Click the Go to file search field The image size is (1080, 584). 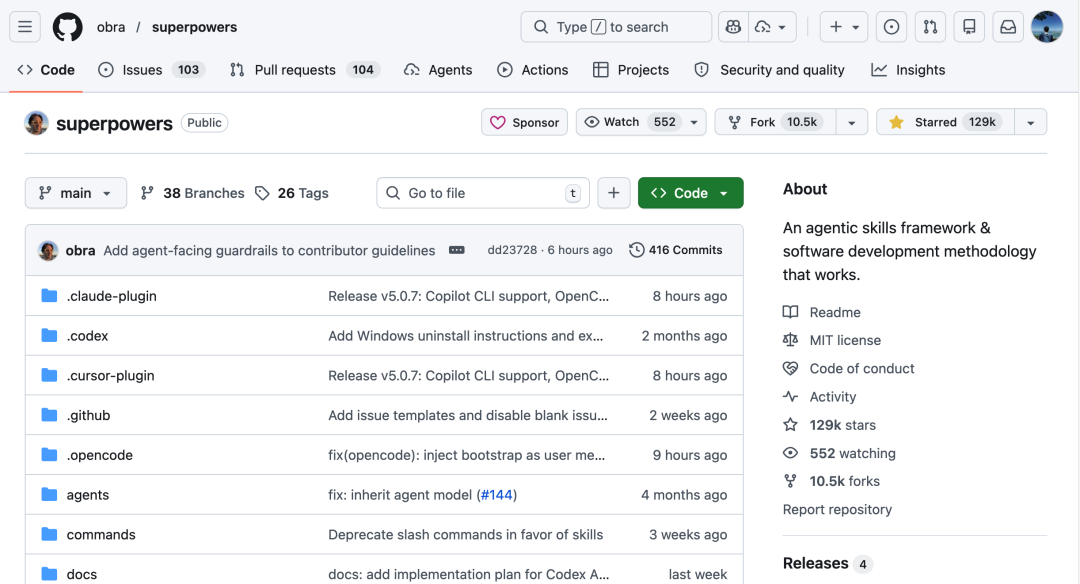click(482, 192)
